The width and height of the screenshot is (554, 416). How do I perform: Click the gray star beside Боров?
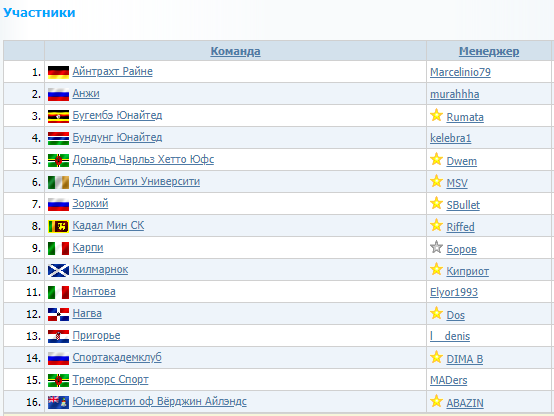coord(436,247)
